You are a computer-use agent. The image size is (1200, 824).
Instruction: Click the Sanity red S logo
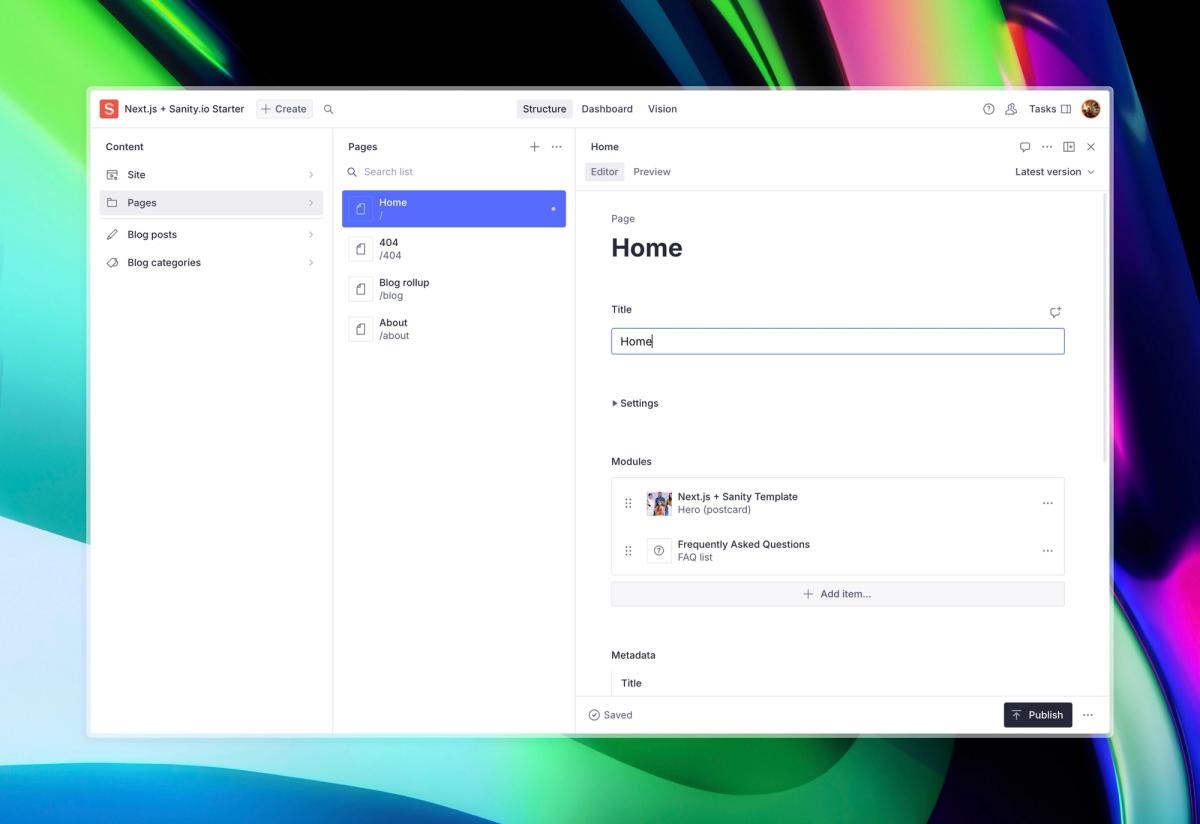point(109,109)
